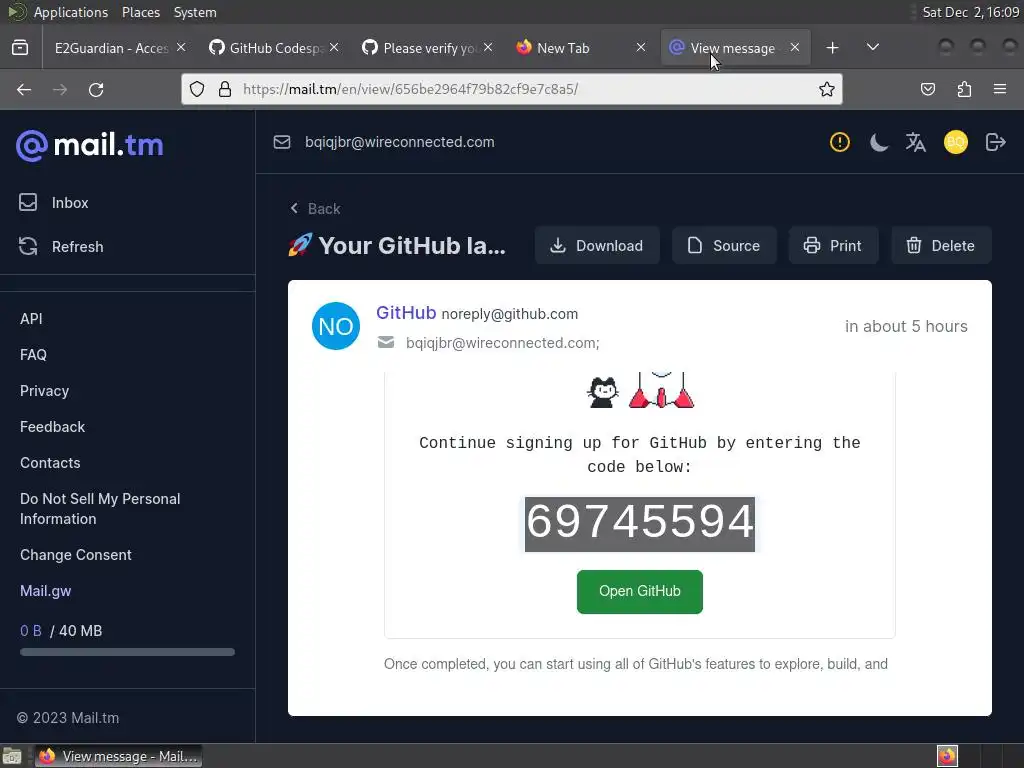Click padlock site security icon
The width and height of the screenshot is (1024, 768).
225,89
